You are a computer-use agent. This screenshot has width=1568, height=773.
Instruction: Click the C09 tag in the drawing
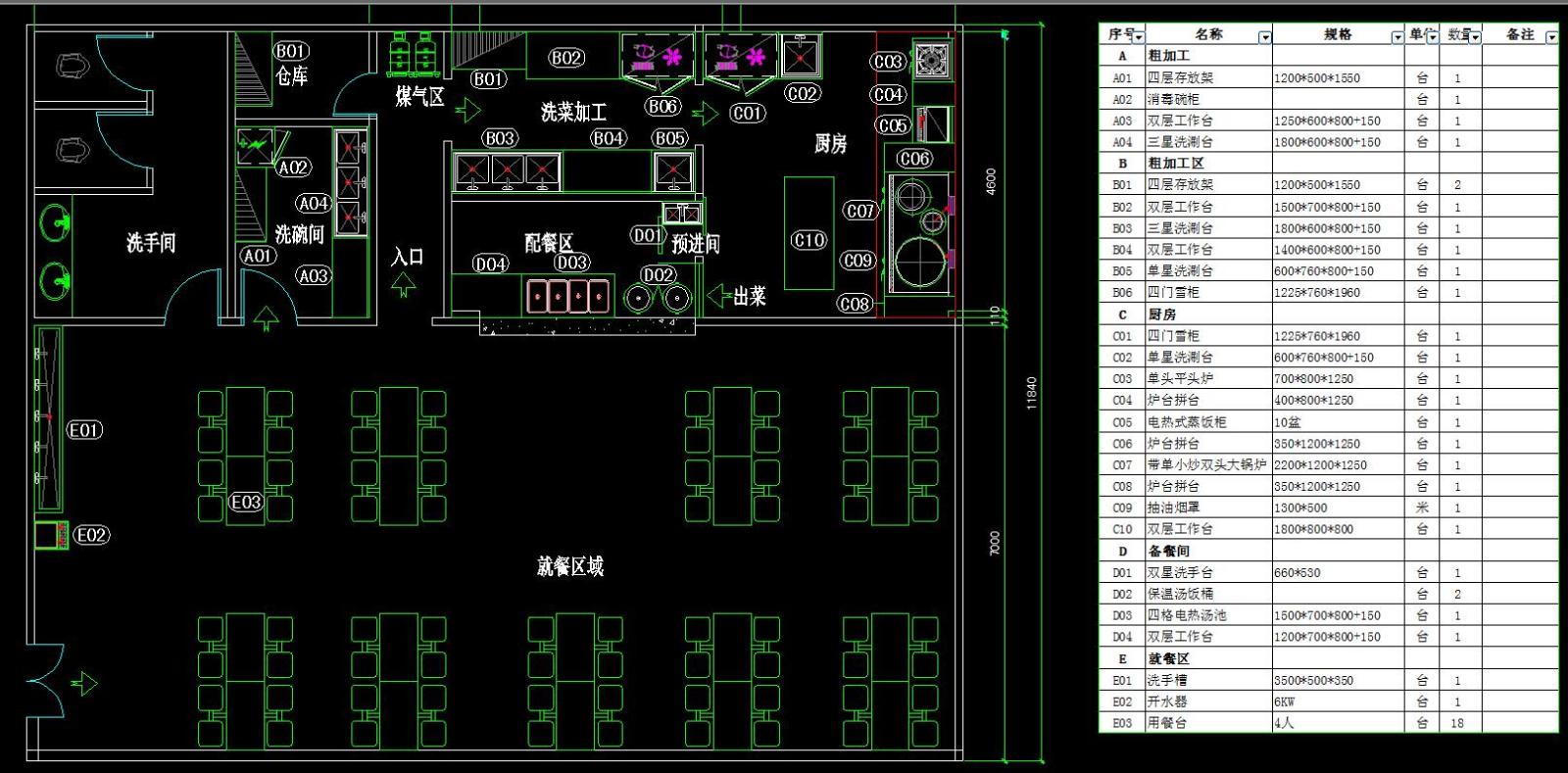point(858,261)
